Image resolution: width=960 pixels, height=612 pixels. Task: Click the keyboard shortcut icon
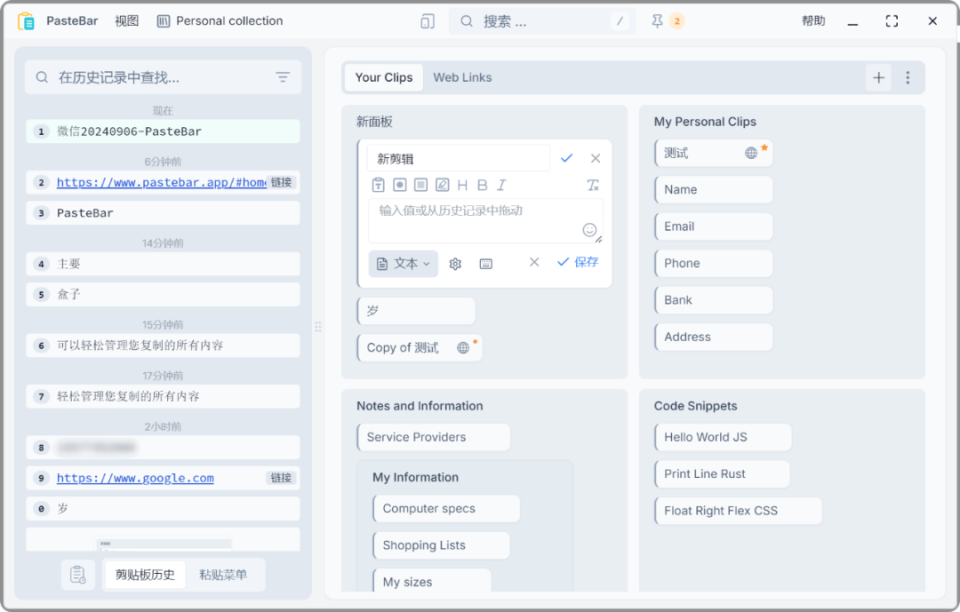tap(486, 264)
